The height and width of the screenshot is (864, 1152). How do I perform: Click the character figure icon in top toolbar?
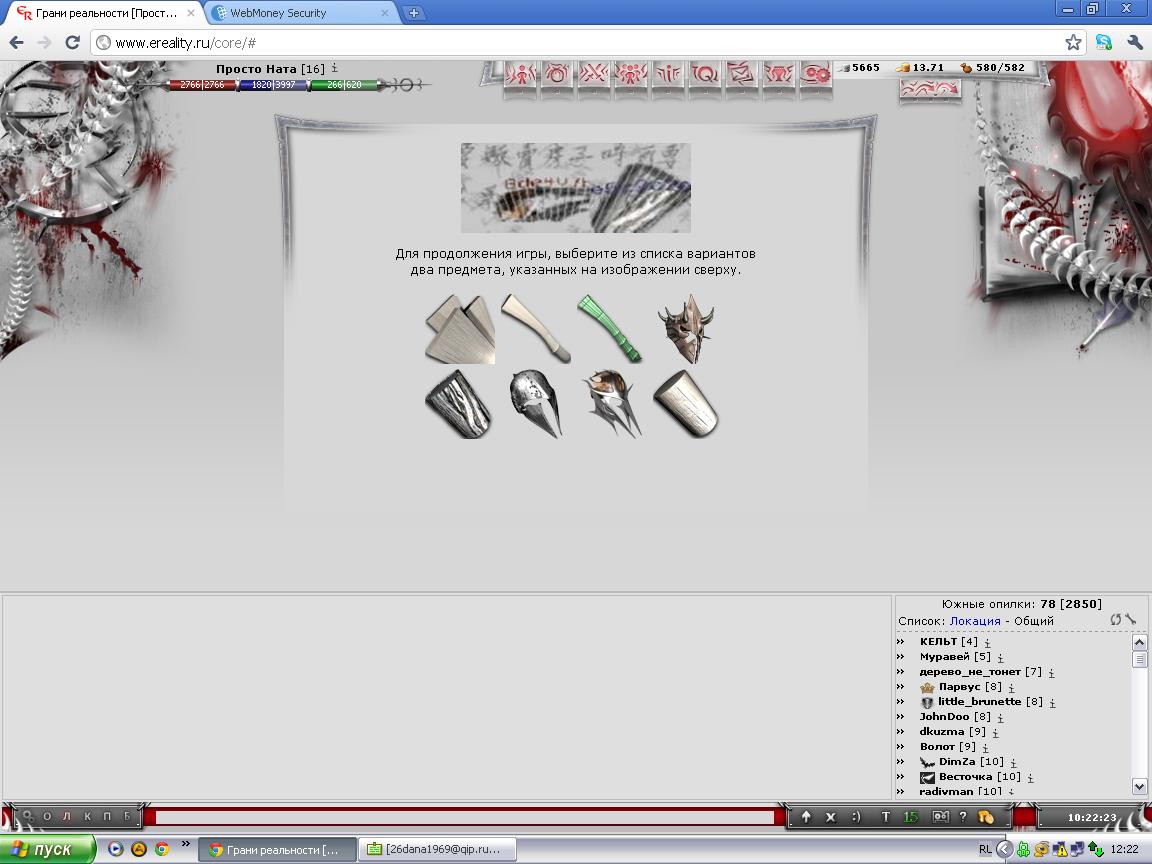[521, 73]
